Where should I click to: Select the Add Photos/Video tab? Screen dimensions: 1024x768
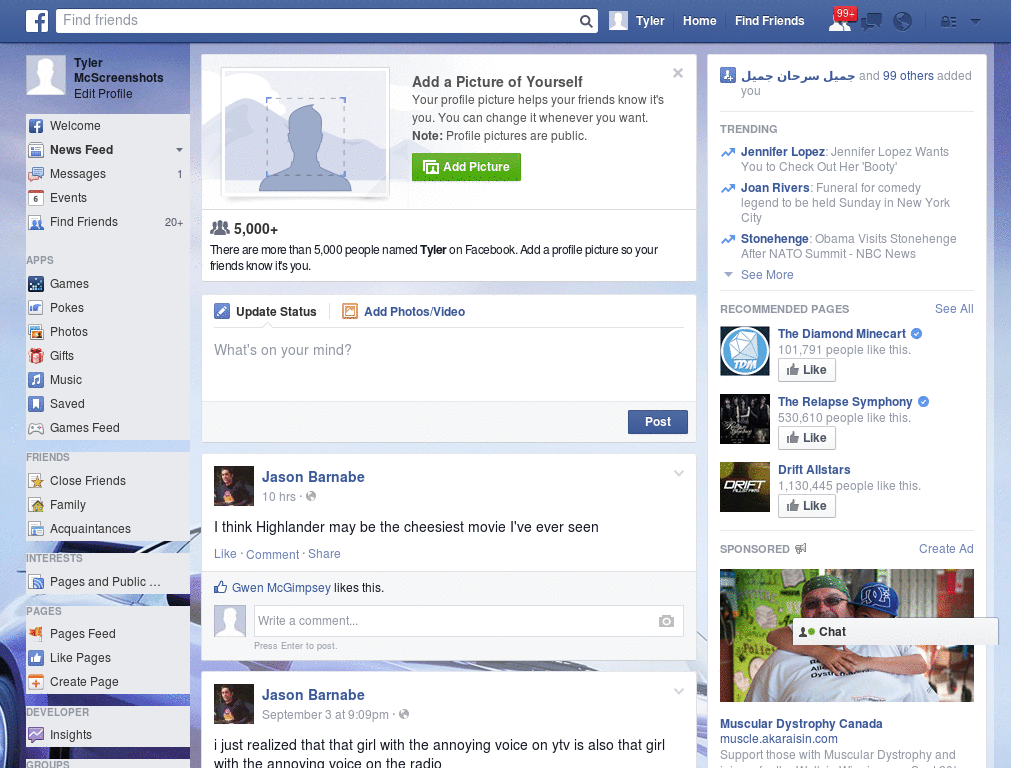(404, 312)
